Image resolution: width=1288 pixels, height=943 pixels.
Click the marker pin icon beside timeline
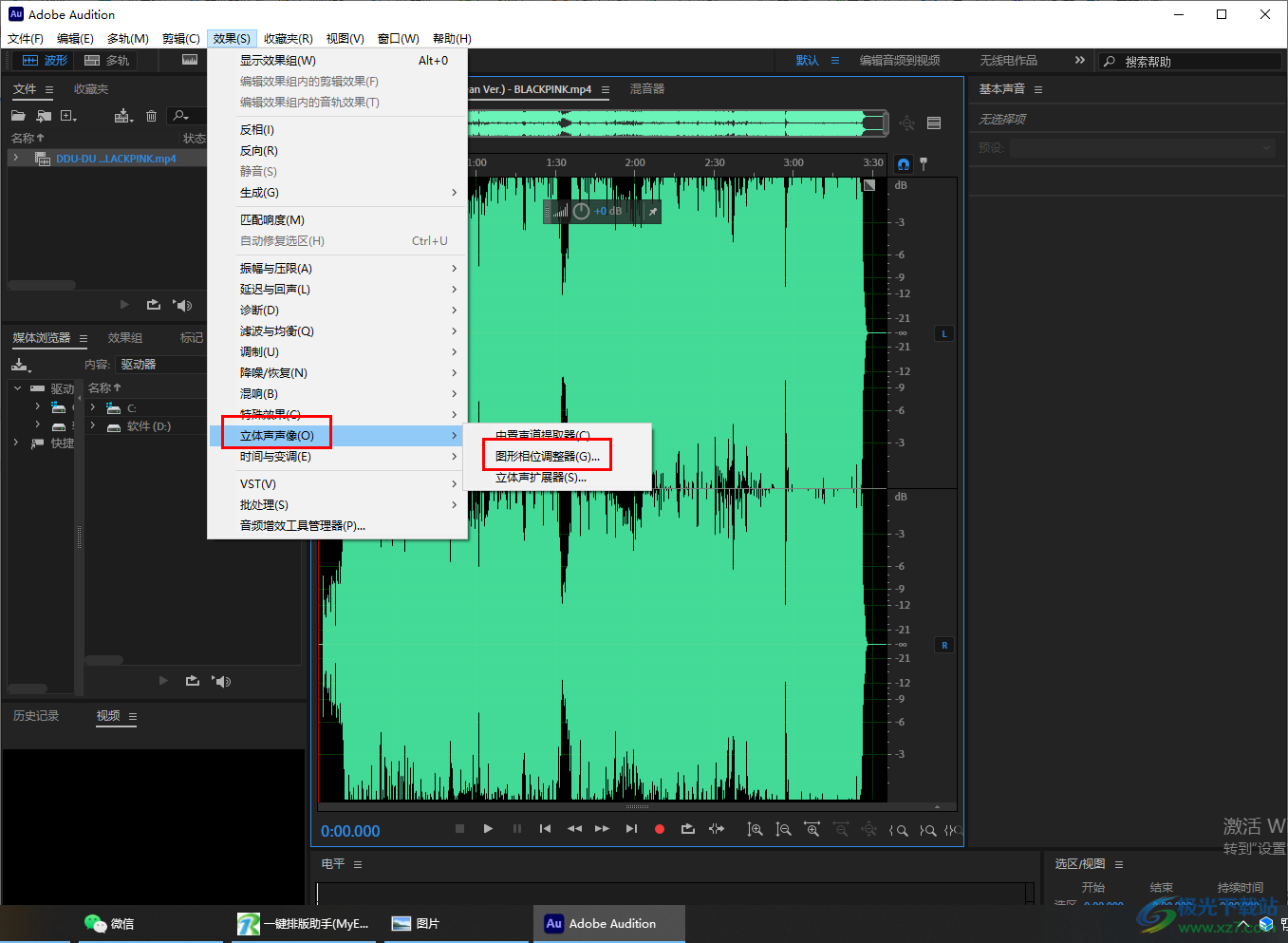924,164
